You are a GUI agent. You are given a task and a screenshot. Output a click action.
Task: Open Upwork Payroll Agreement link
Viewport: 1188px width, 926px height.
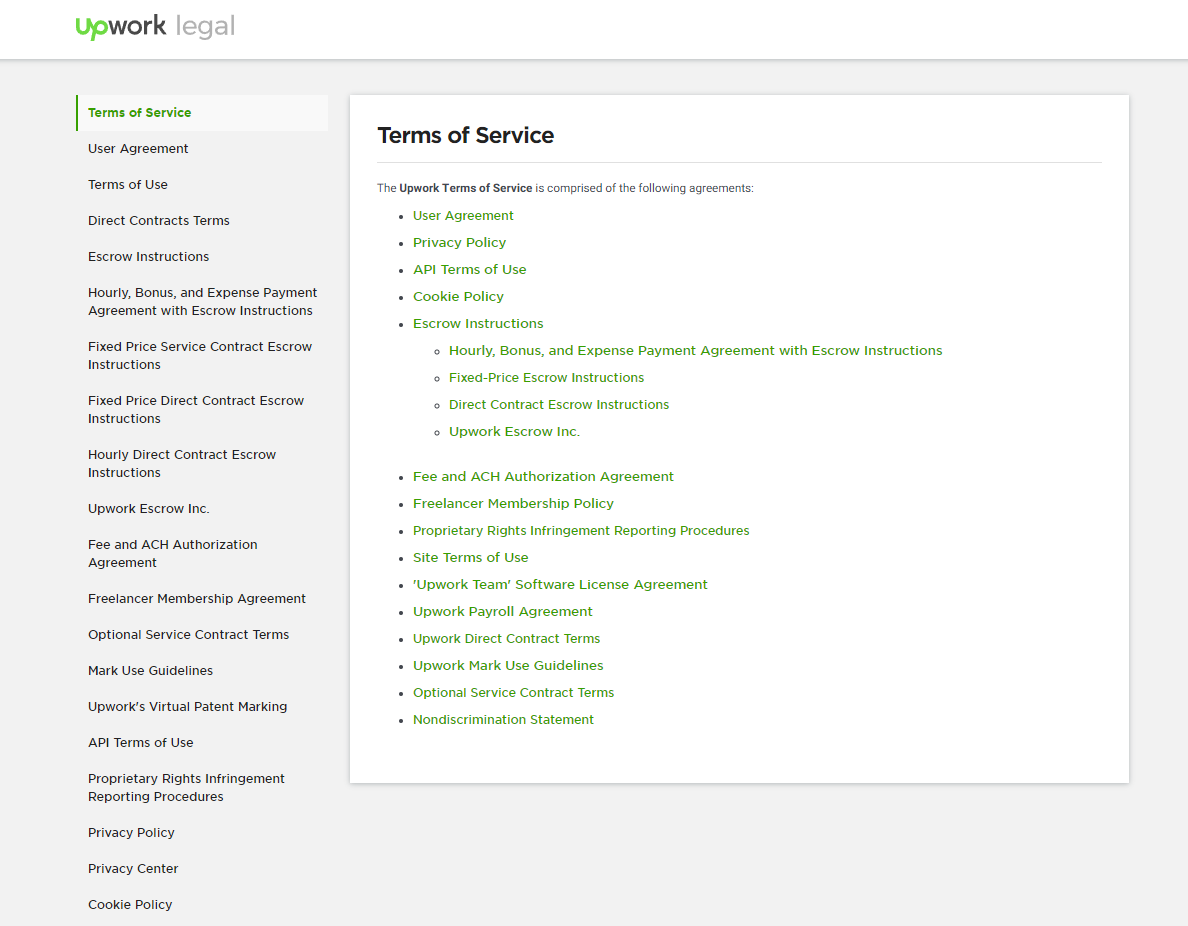pos(502,612)
